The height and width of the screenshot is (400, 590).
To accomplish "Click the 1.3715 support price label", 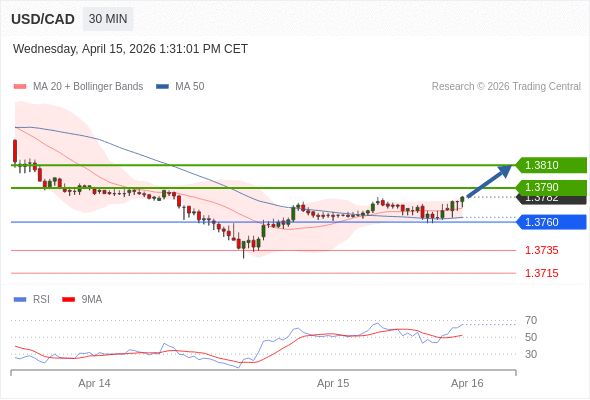I will coord(541,273).
